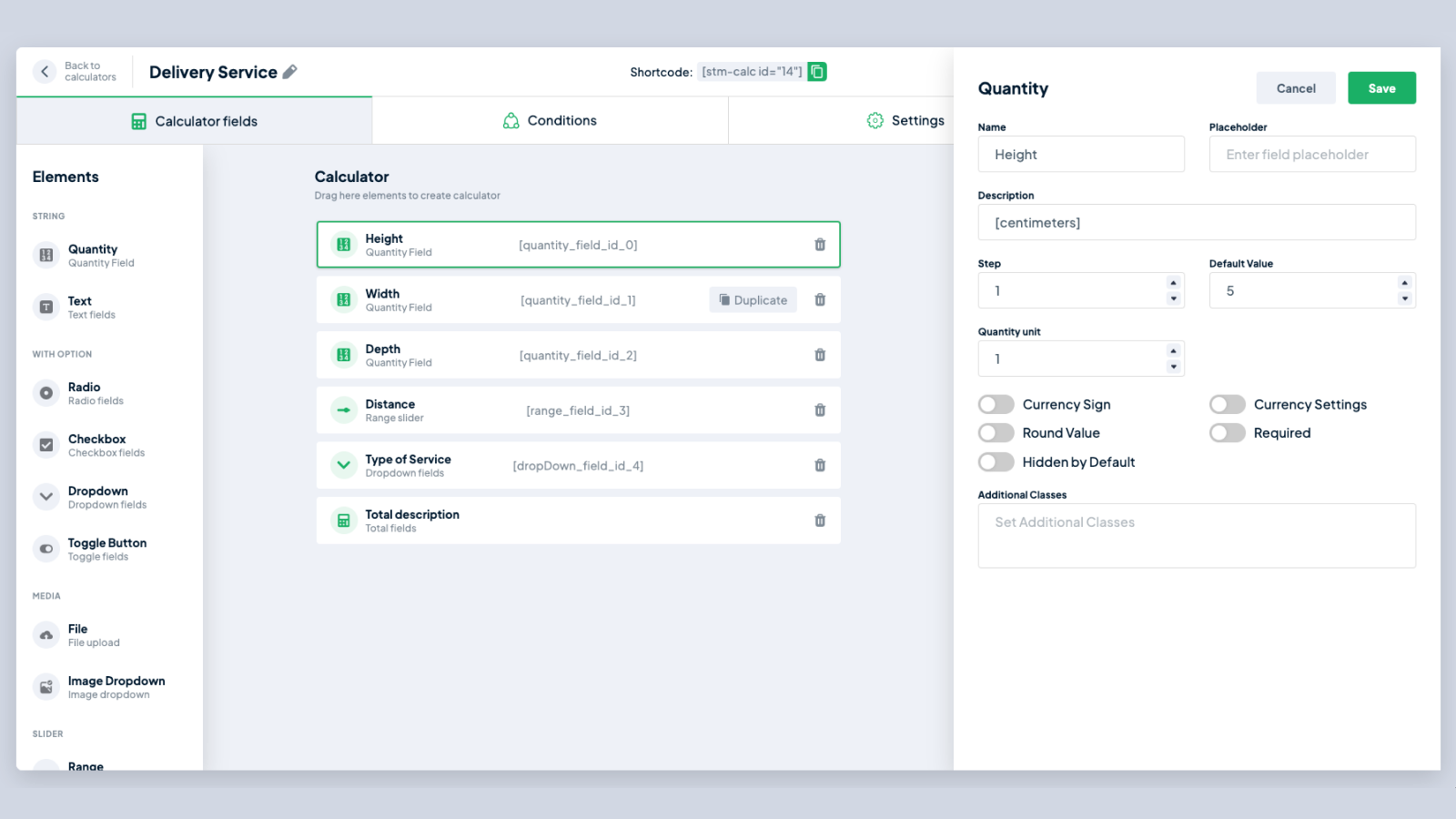
Task: Click the copy shortcode icon
Action: pos(817,72)
